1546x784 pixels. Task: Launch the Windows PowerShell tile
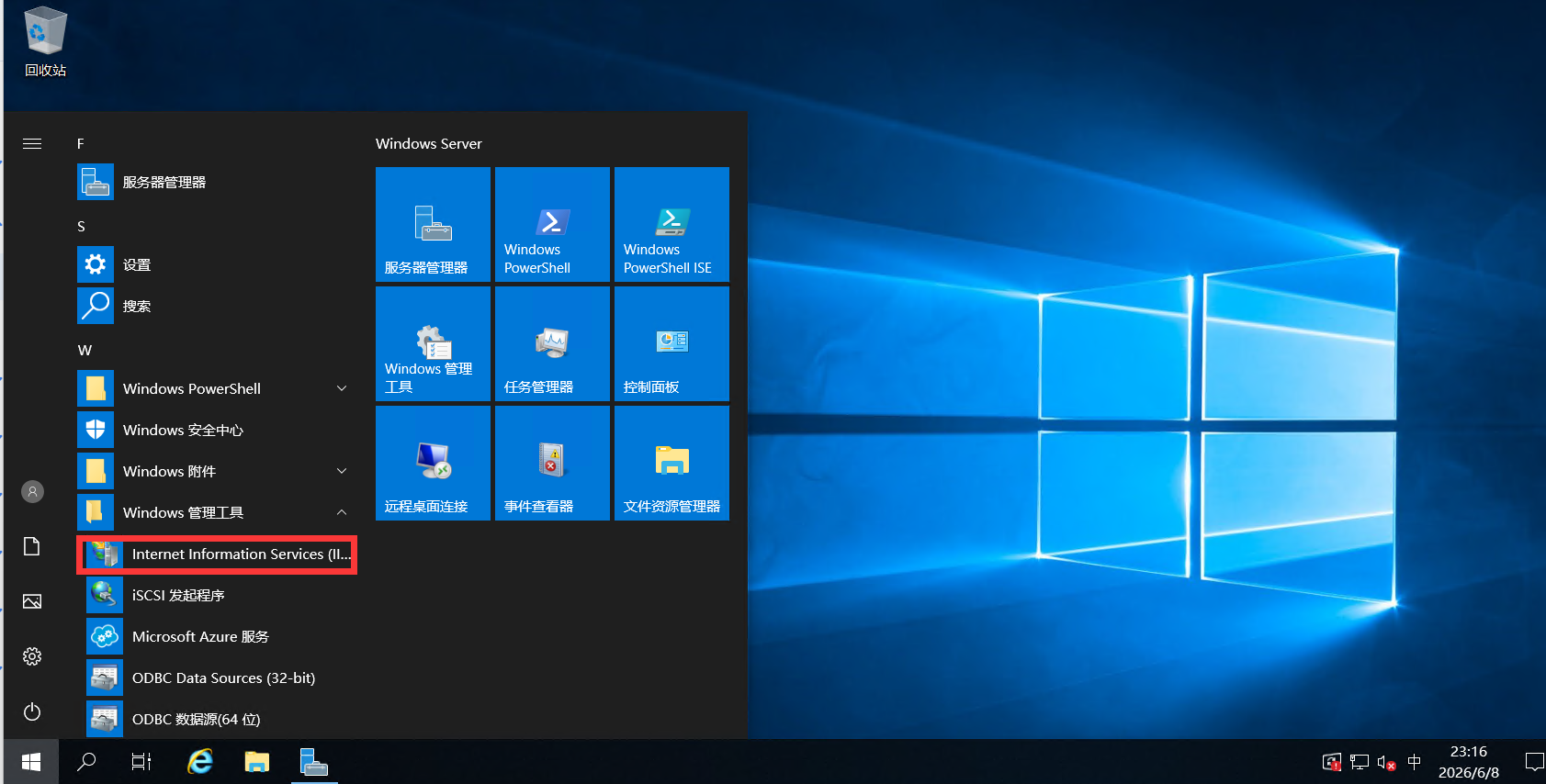tap(552, 224)
